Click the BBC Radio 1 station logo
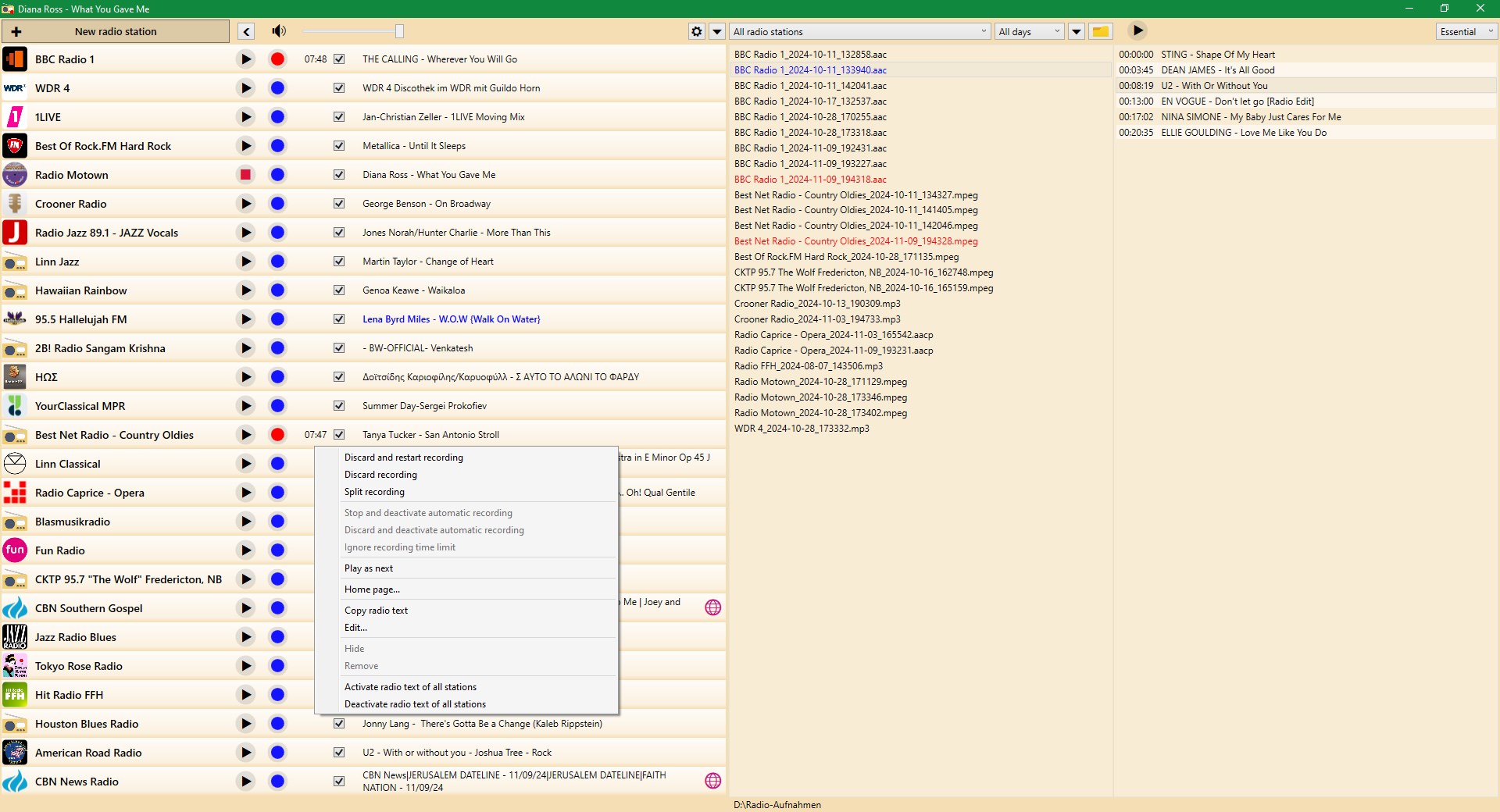The width and height of the screenshot is (1500, 812). [15, 59]
